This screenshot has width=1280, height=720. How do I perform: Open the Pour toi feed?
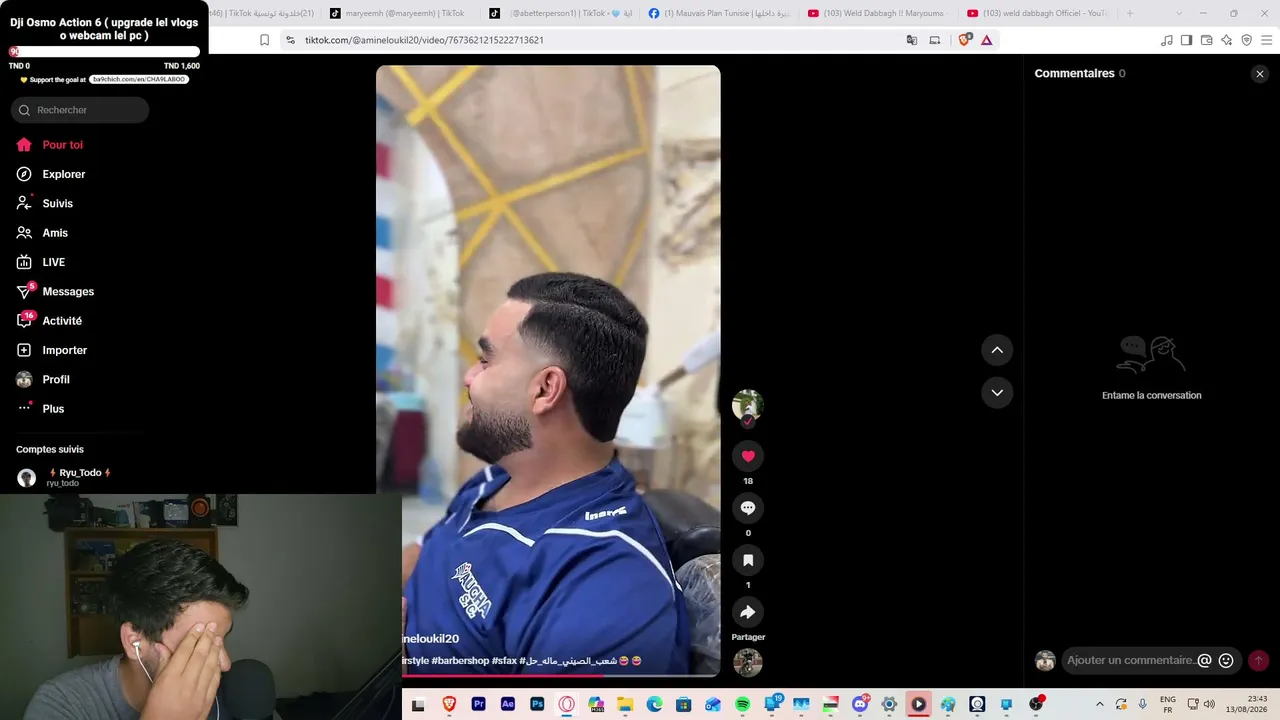50,145
